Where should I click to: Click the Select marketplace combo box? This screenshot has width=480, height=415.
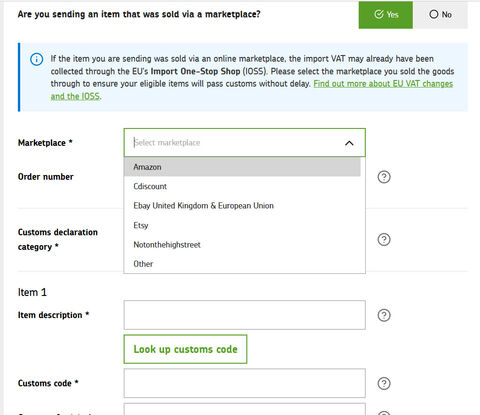point(245,143)
